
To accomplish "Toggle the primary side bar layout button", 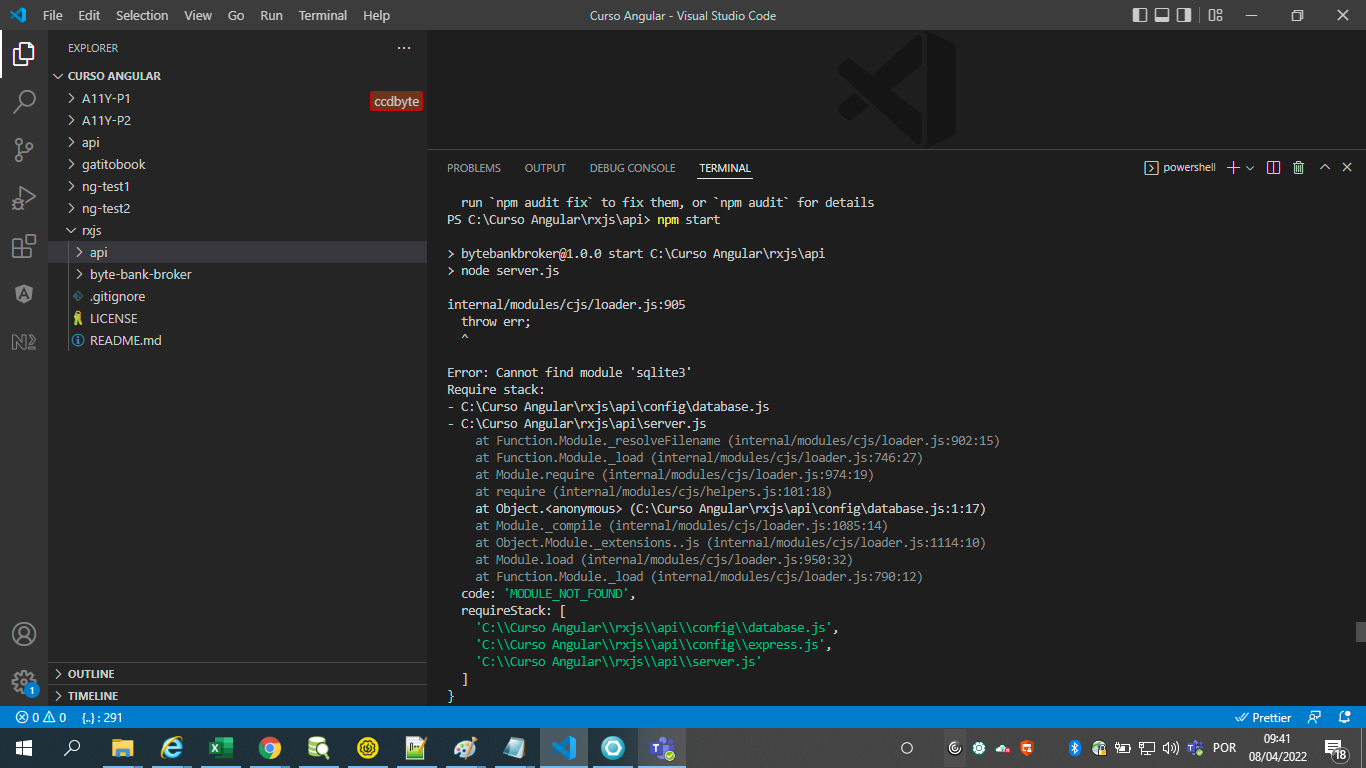I will coord(1140,15).
